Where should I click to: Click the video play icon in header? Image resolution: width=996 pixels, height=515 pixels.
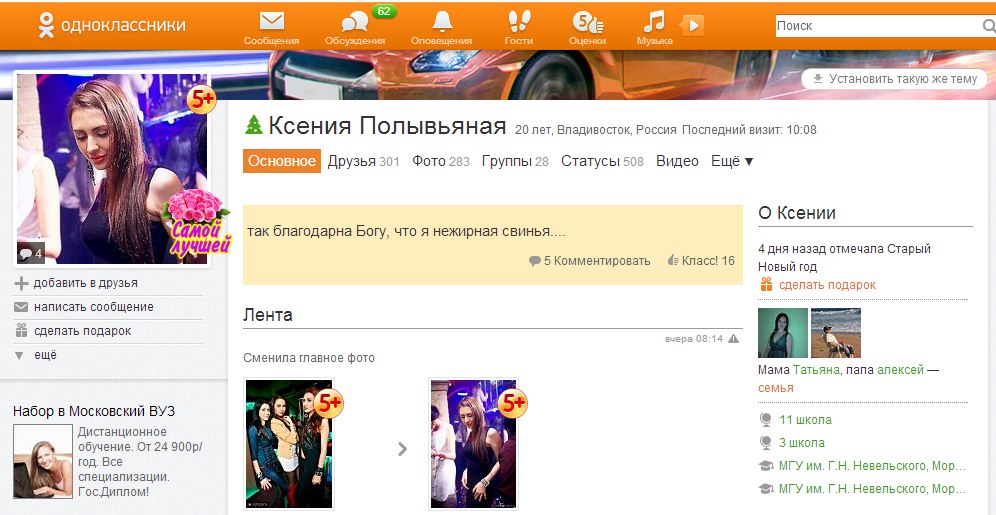coord(693,25)
